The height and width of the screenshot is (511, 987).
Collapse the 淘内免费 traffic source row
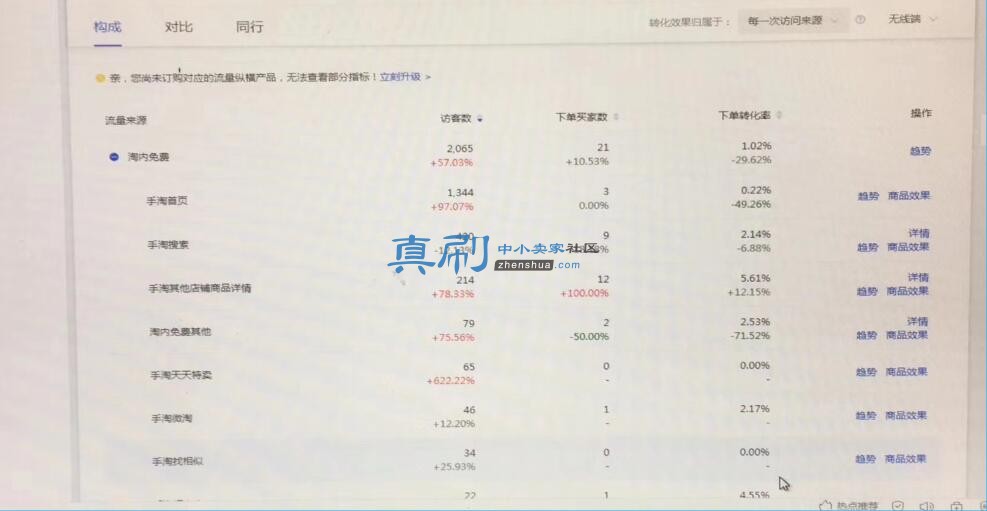tap(114, 157)
